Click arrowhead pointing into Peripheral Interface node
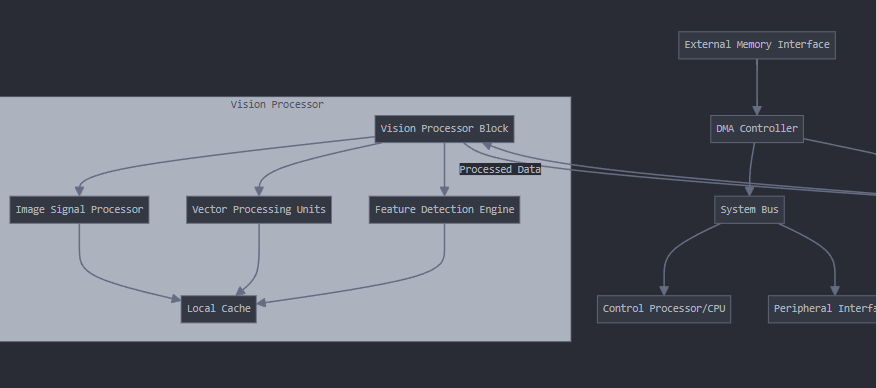Viewport: 877px width, 388px height. pyautogui.click(x=835, y=290)
